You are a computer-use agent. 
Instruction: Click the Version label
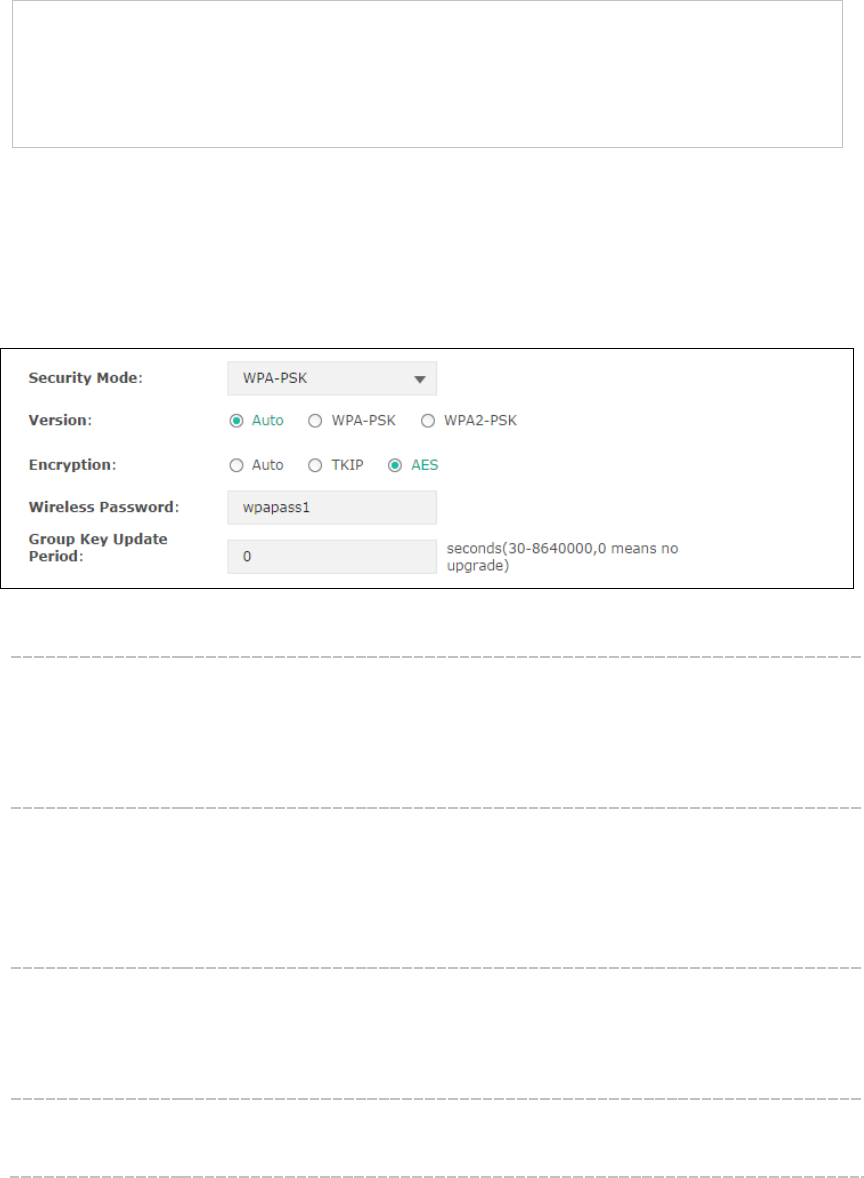[x=60, y=420]
